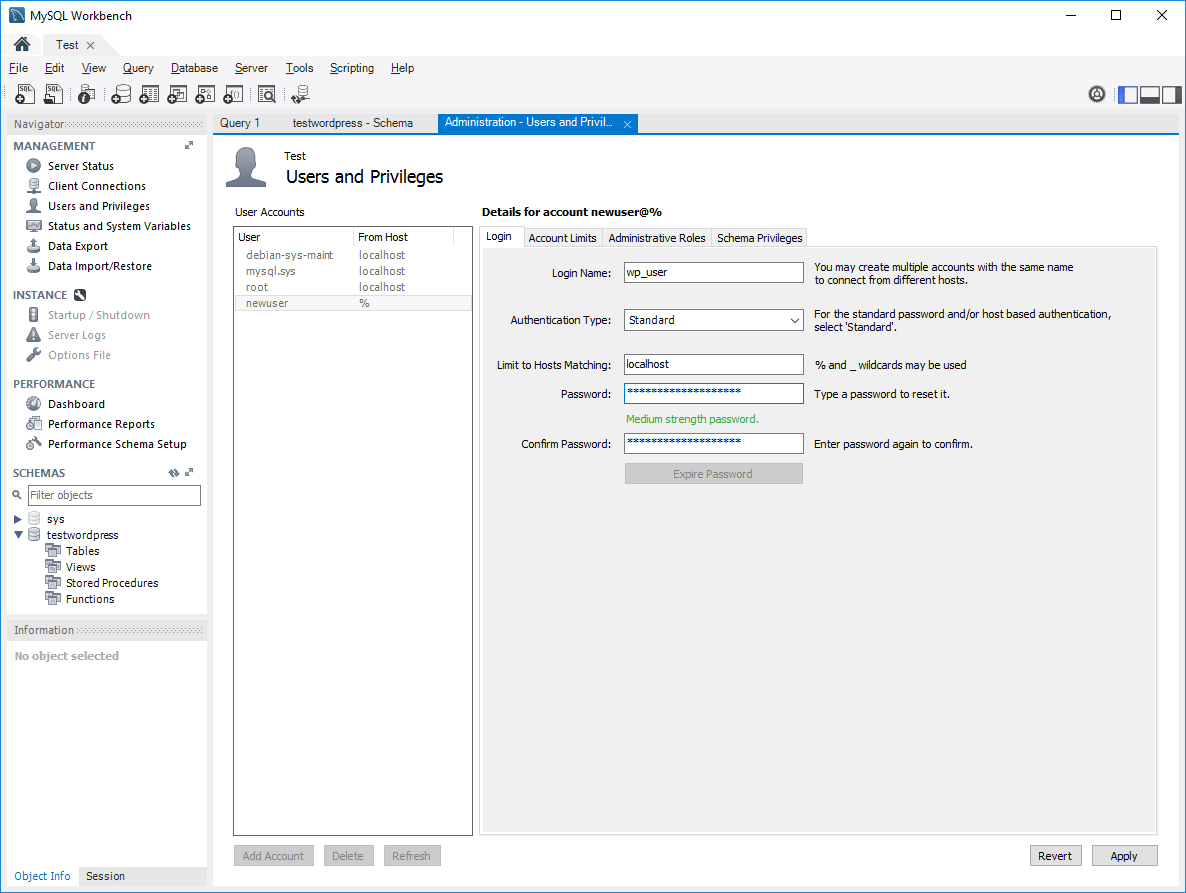The height and width of the screenshot is (893, 1186).
Task: Revert the account changes
Action: pos(1055,856)
